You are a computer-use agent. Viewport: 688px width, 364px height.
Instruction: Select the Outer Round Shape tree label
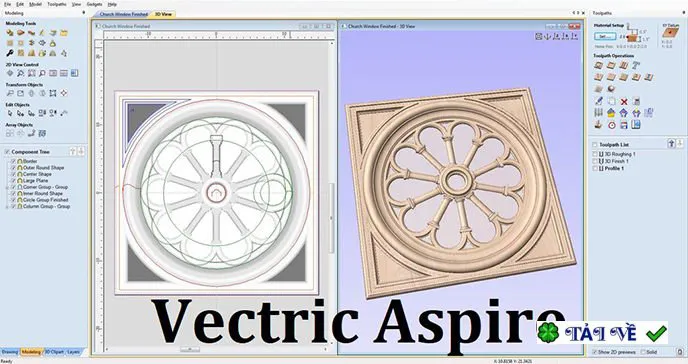[x=43, y=168]
